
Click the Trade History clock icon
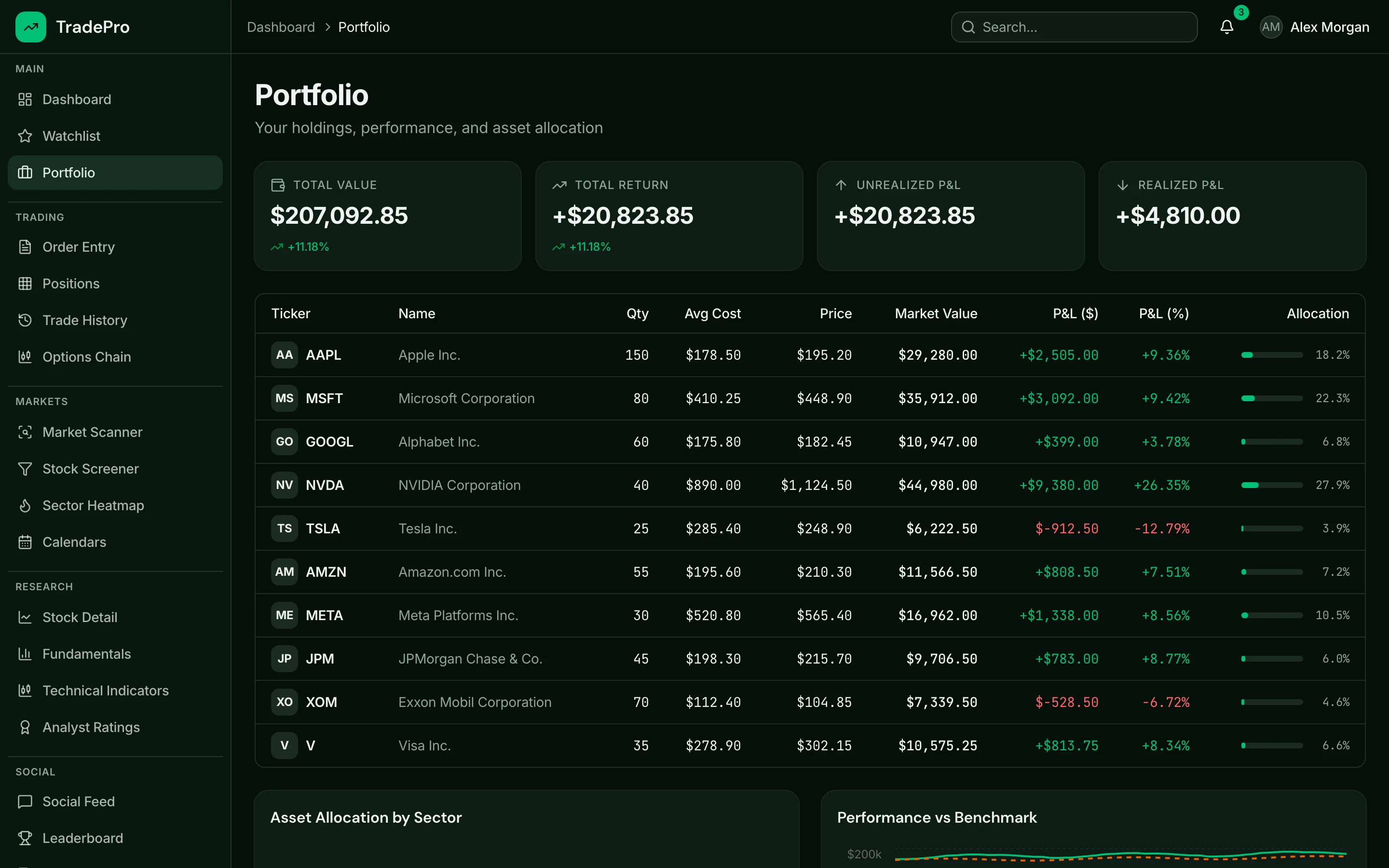click(x=25, y=320)
